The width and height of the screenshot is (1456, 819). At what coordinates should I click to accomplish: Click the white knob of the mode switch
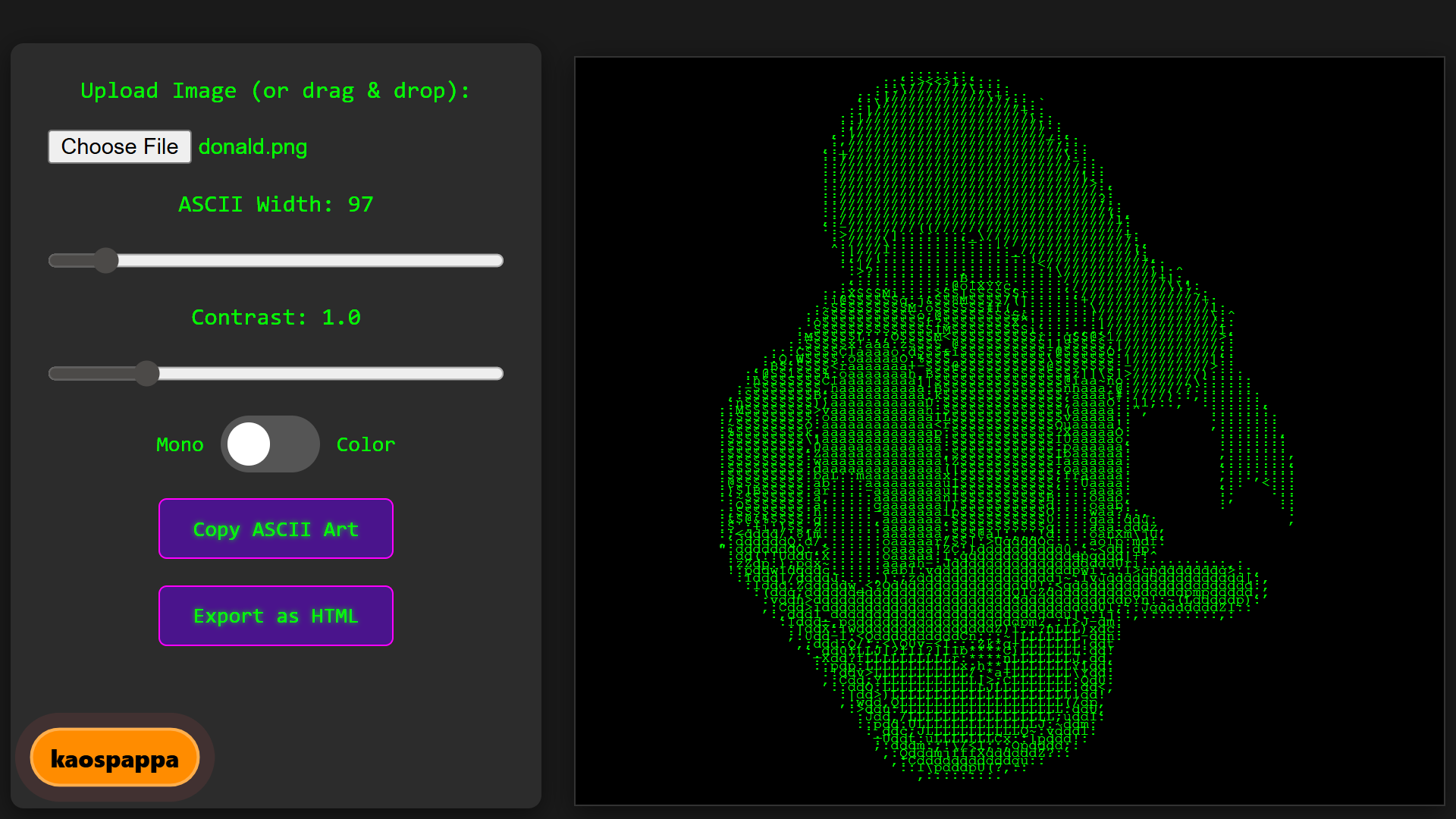click(249, 444)
